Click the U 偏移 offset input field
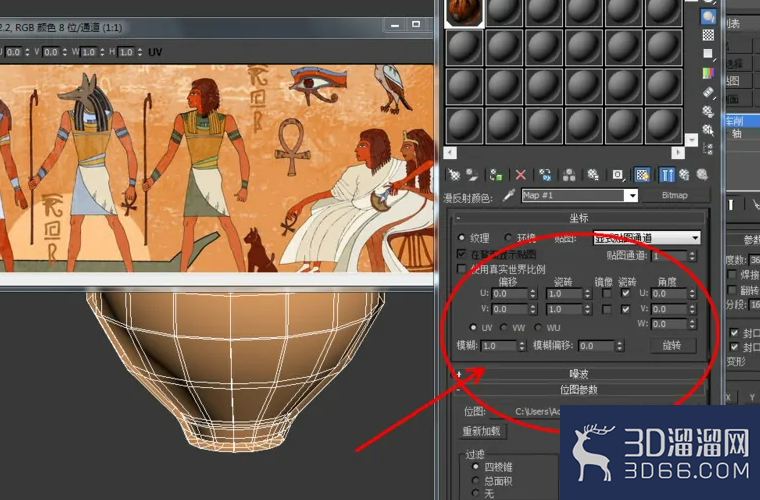The width and height of the screenshot is (760, 500). pyautogui.click(x=509, y=294)
